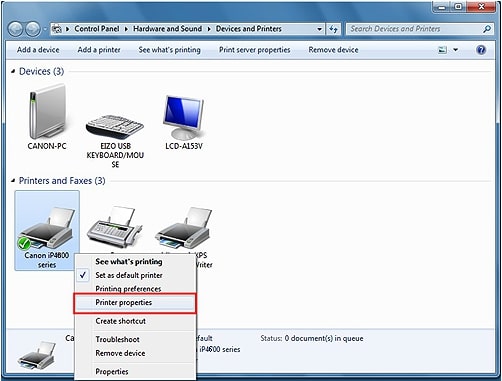Select the Canon iP4800 series printer
The width and height of the screenshot is (502, 381).
[47, 230]
